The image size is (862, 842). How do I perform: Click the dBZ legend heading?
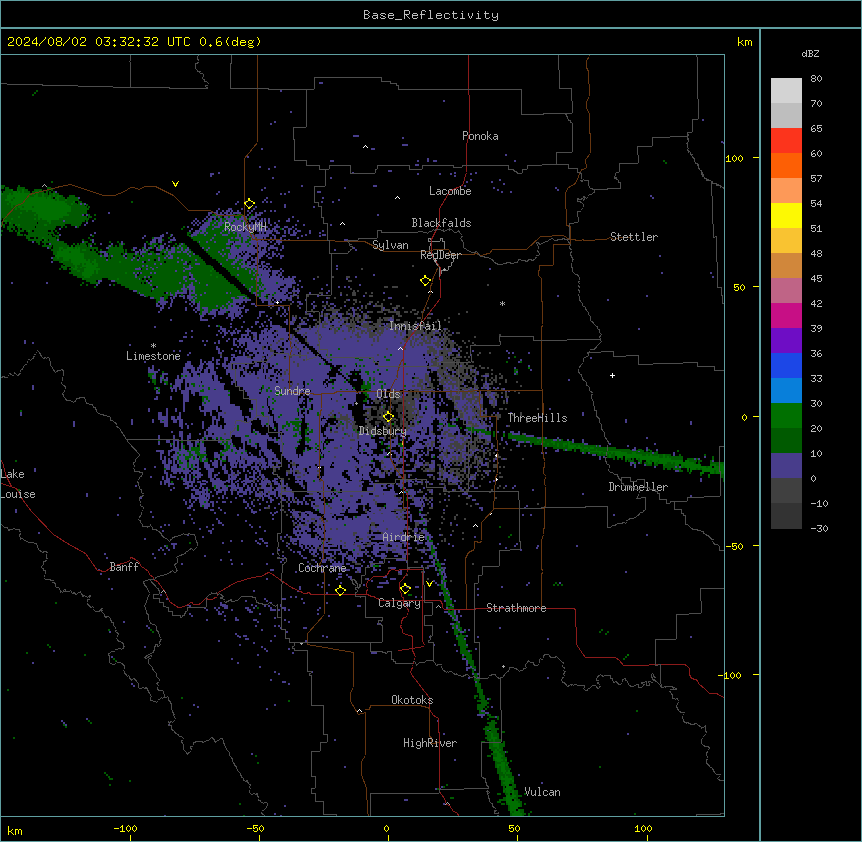click(x=810, y=54)
